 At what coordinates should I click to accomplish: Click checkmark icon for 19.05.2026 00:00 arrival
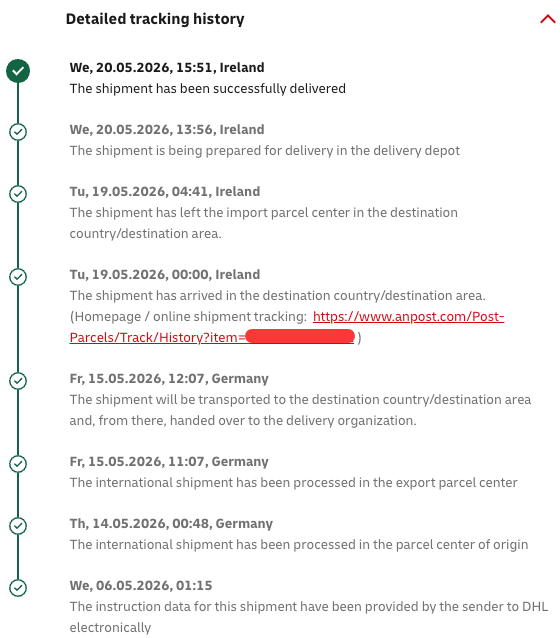click(x=18, y=277)
